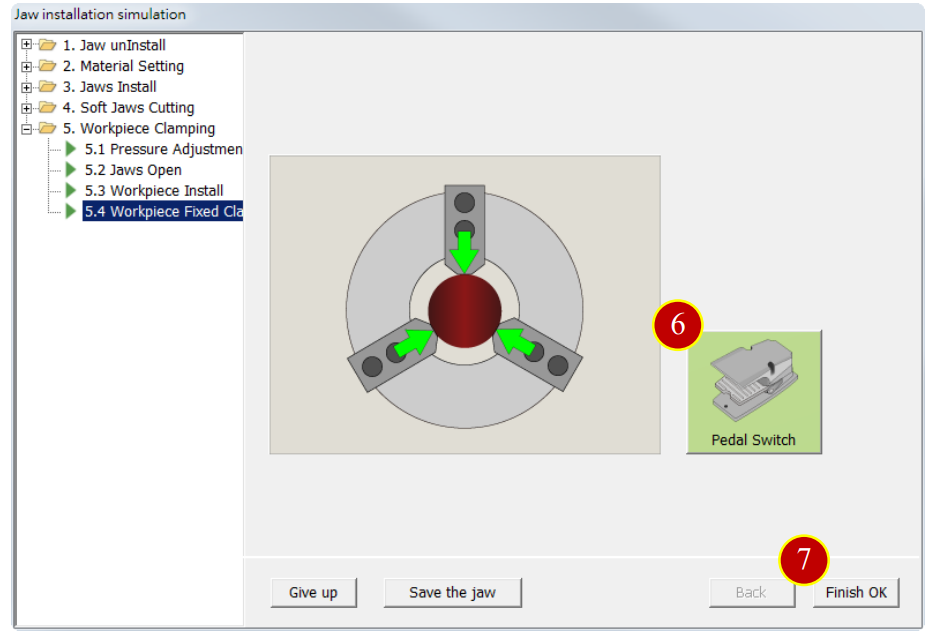The image size is (945, 641).
Task: Click the folder icon of Jaws Install
Action: (x=47, y=87)
